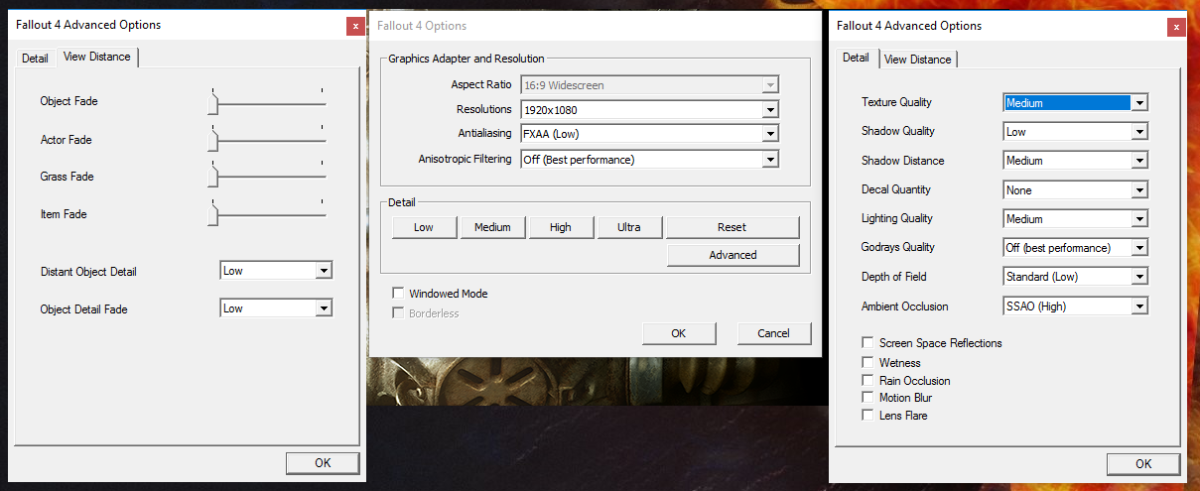This screenshot has height=491, width=1200.
Task: Open the Distant Object Detail dropdown
Action: [323, 271]
